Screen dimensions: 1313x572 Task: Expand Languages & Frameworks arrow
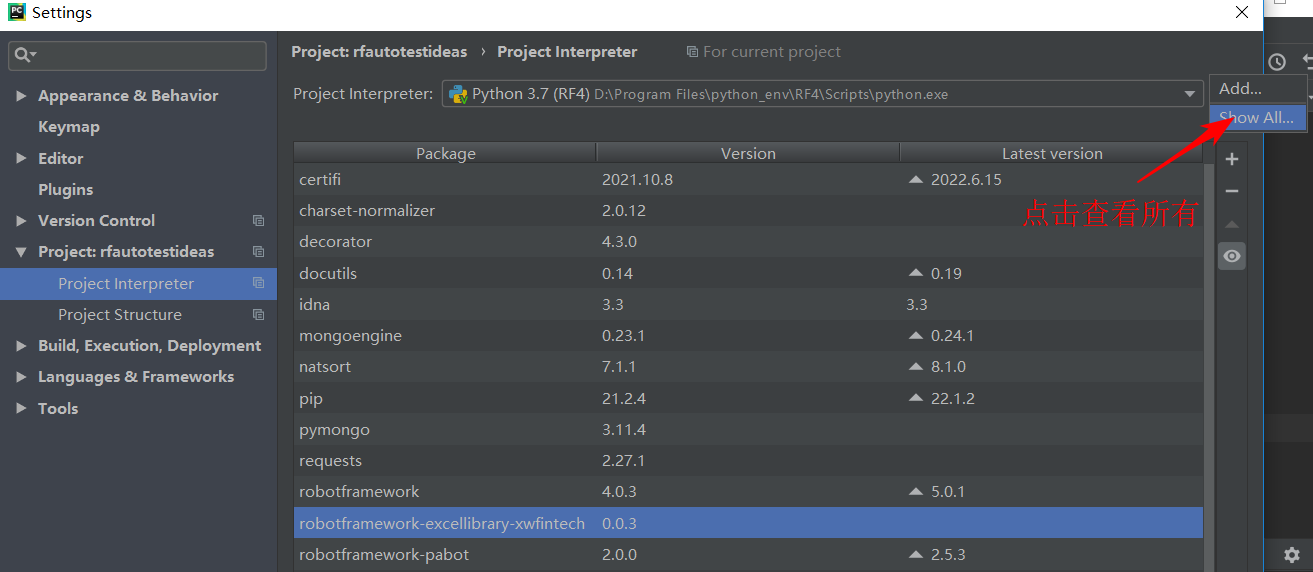tap(21, 377)
